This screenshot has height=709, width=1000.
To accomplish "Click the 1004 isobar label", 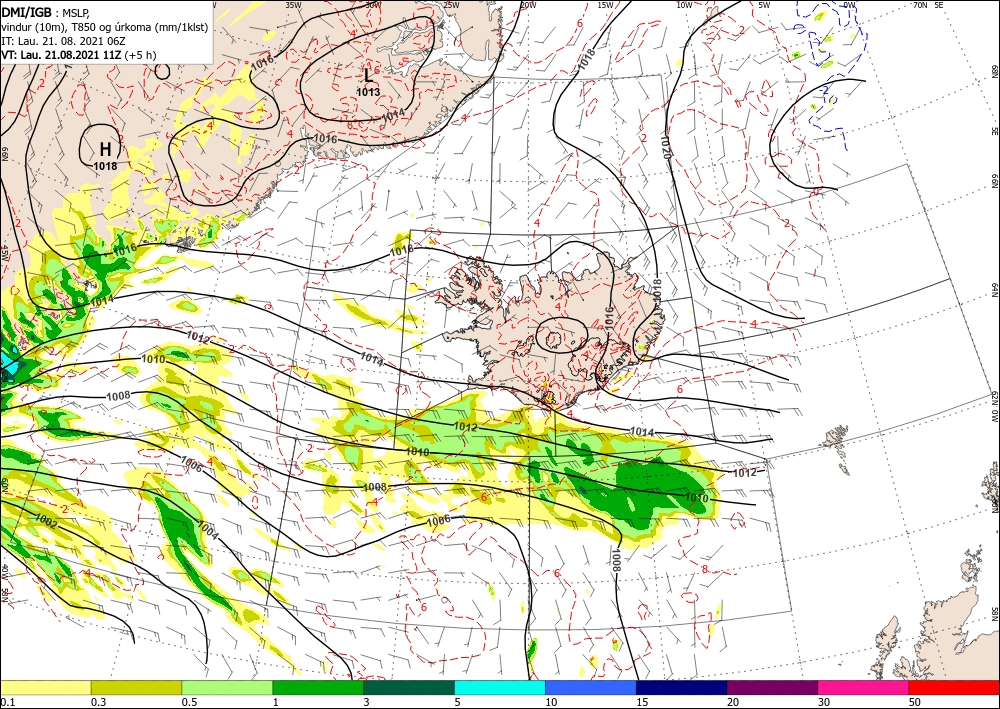I will [208, 530].
